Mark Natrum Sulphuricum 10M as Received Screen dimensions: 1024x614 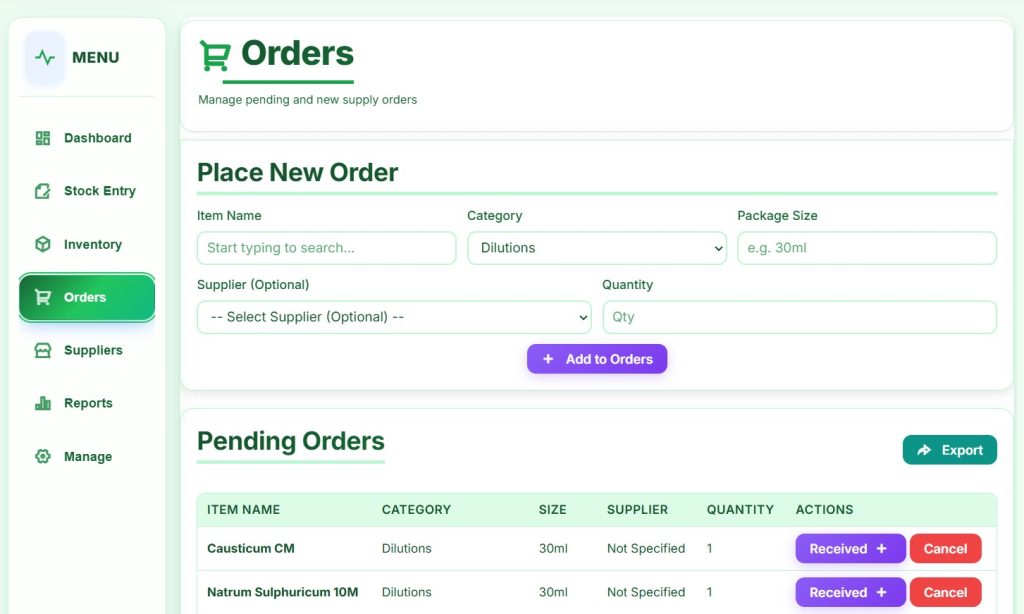849,592
